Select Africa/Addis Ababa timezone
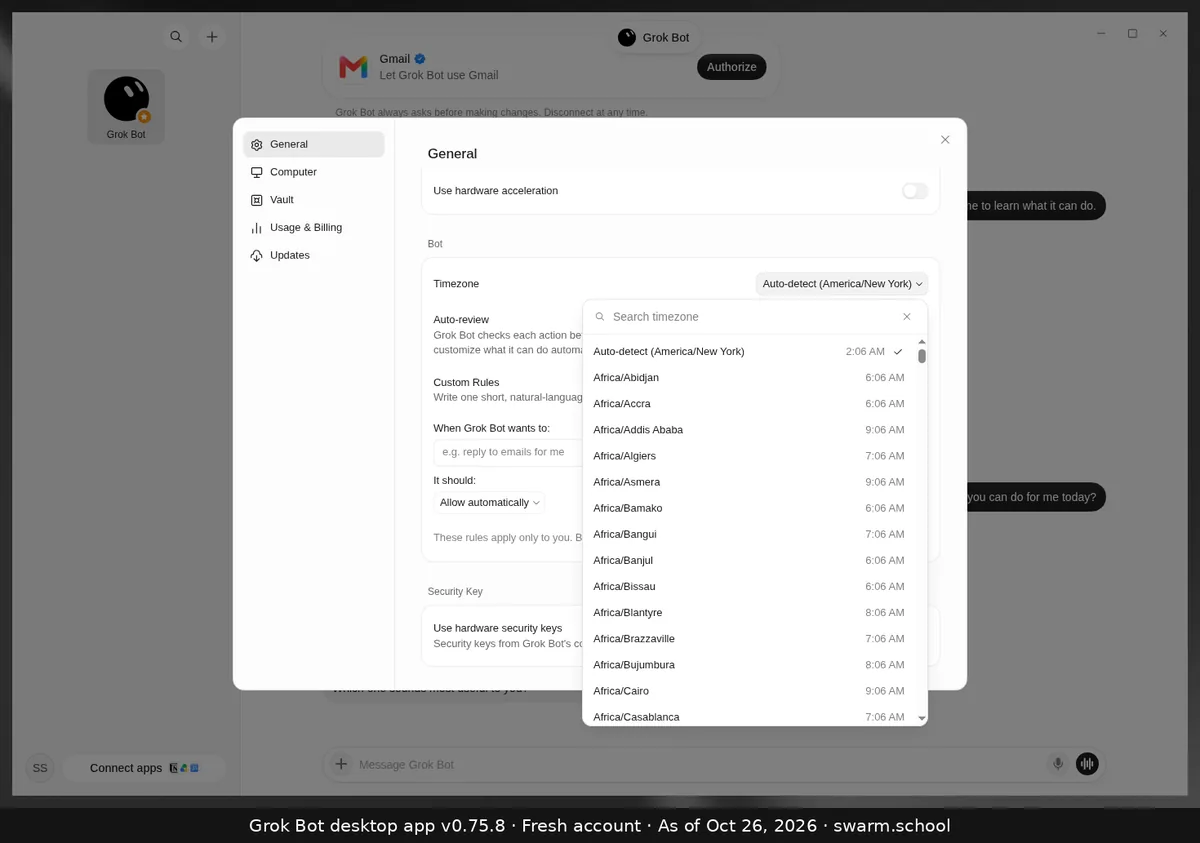 (x=748, y=430)
